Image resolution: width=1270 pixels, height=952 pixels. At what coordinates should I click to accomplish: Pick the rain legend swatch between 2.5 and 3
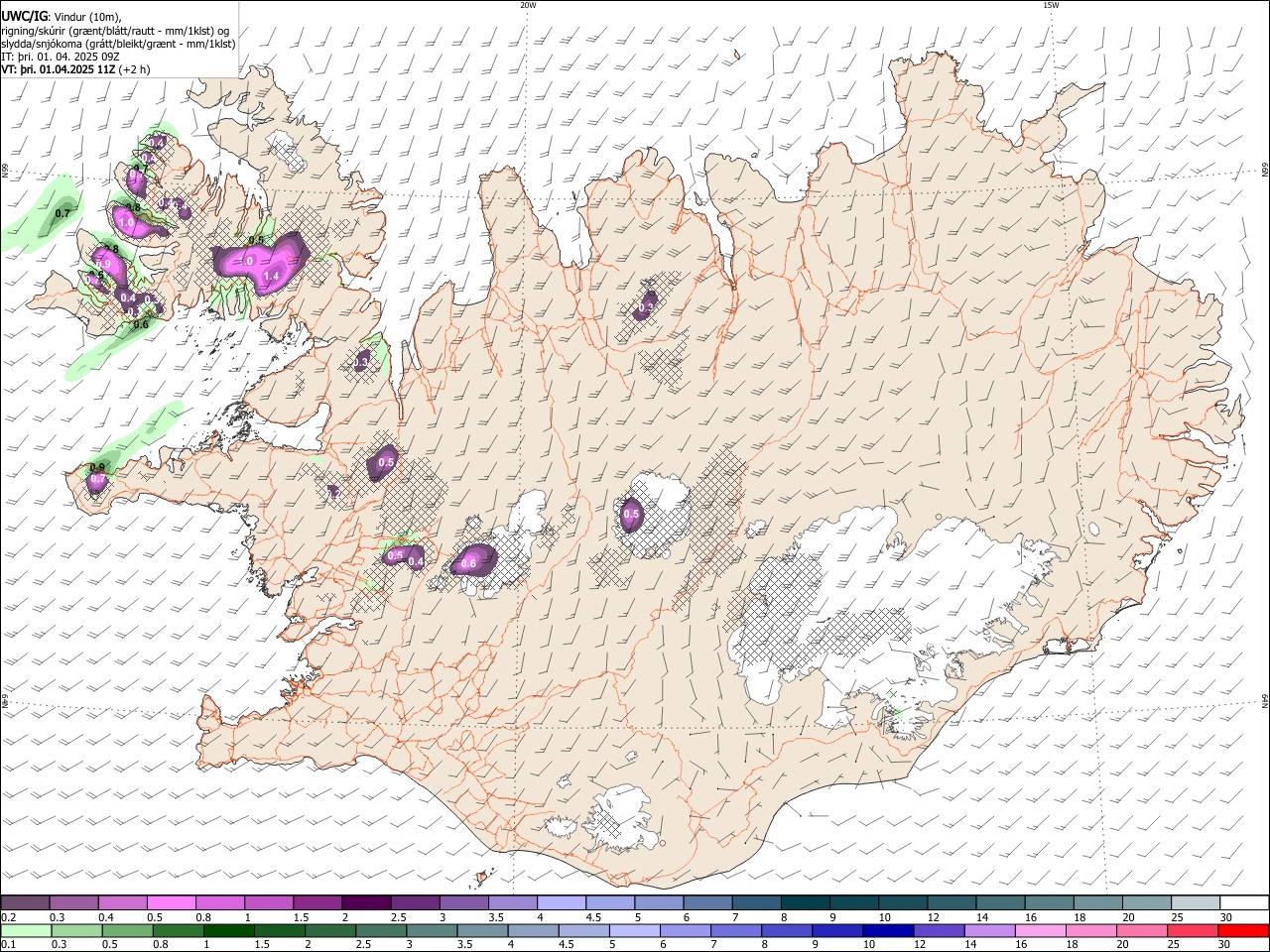(381, 931)
